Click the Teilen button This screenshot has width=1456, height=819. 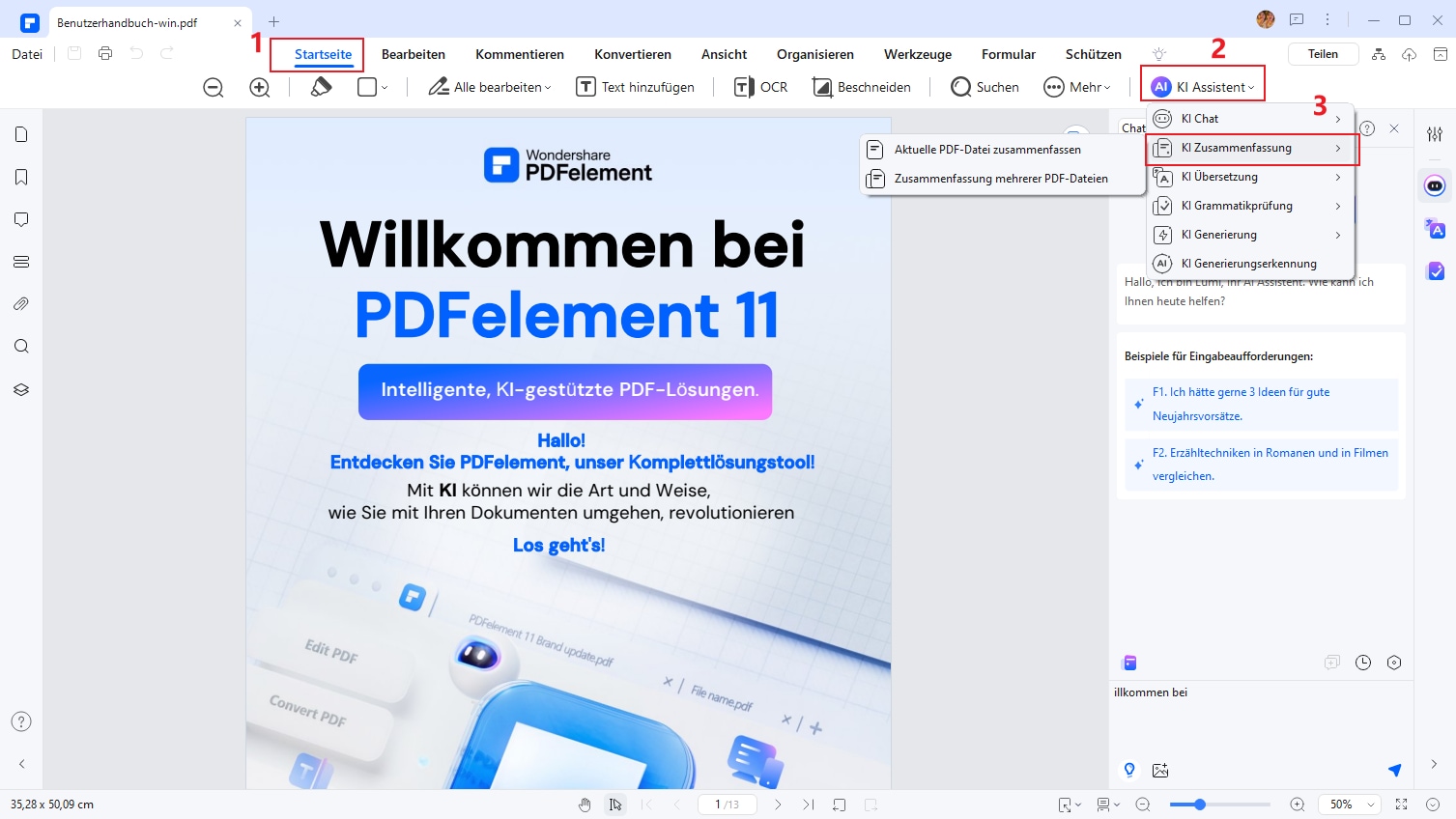pos(1323,54)
